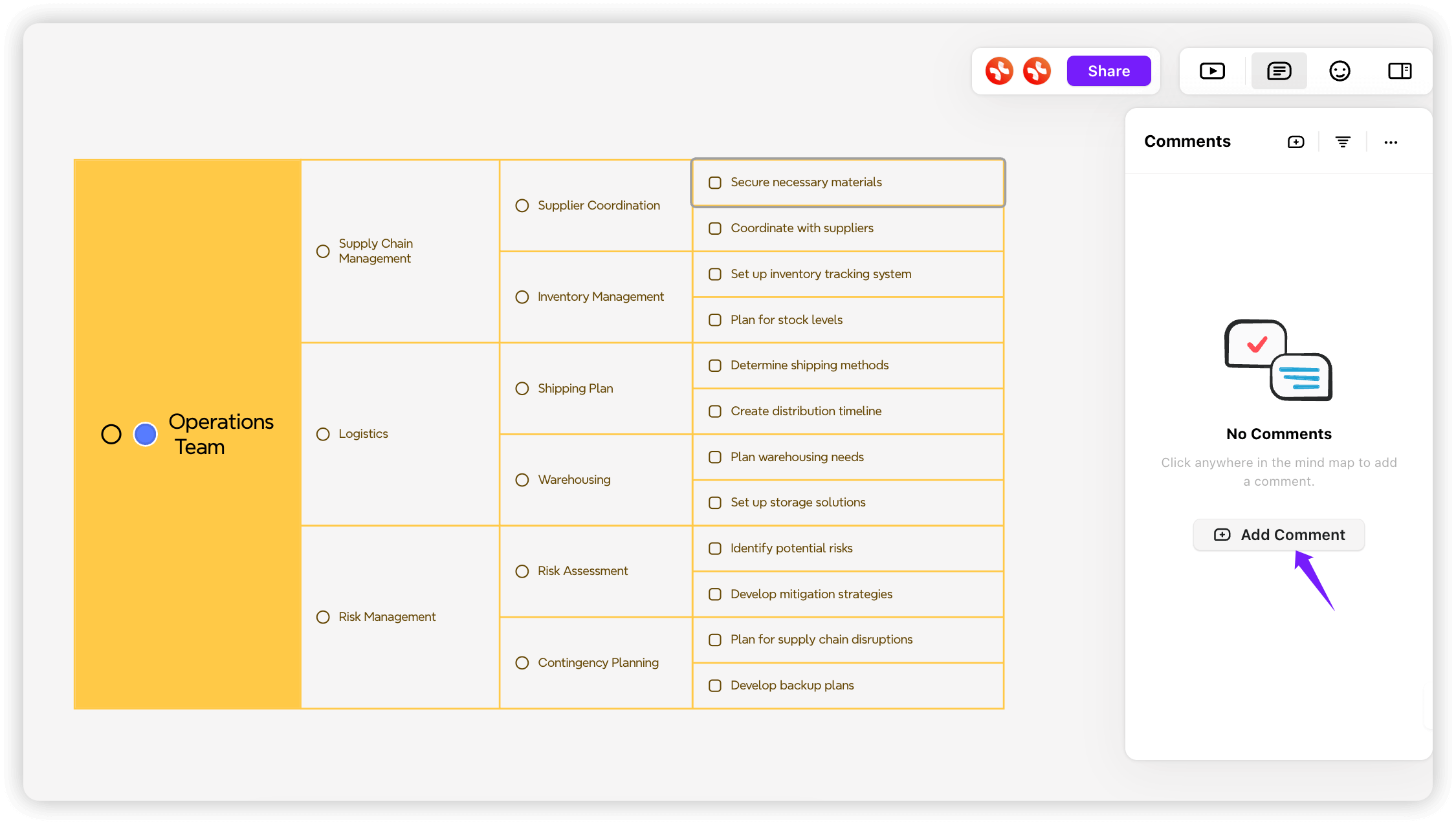
Task: Check the Develop backup plans checkbox
Action: (714, 685)
